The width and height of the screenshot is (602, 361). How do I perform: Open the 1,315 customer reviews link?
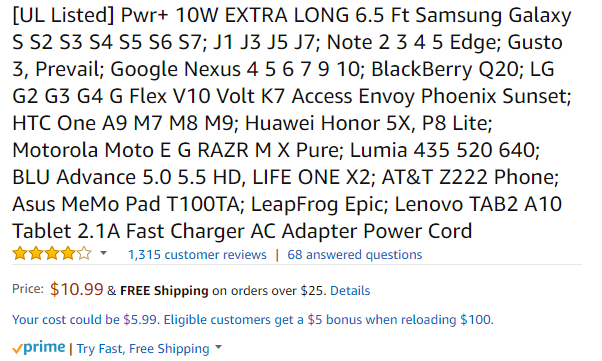[197, 255]
